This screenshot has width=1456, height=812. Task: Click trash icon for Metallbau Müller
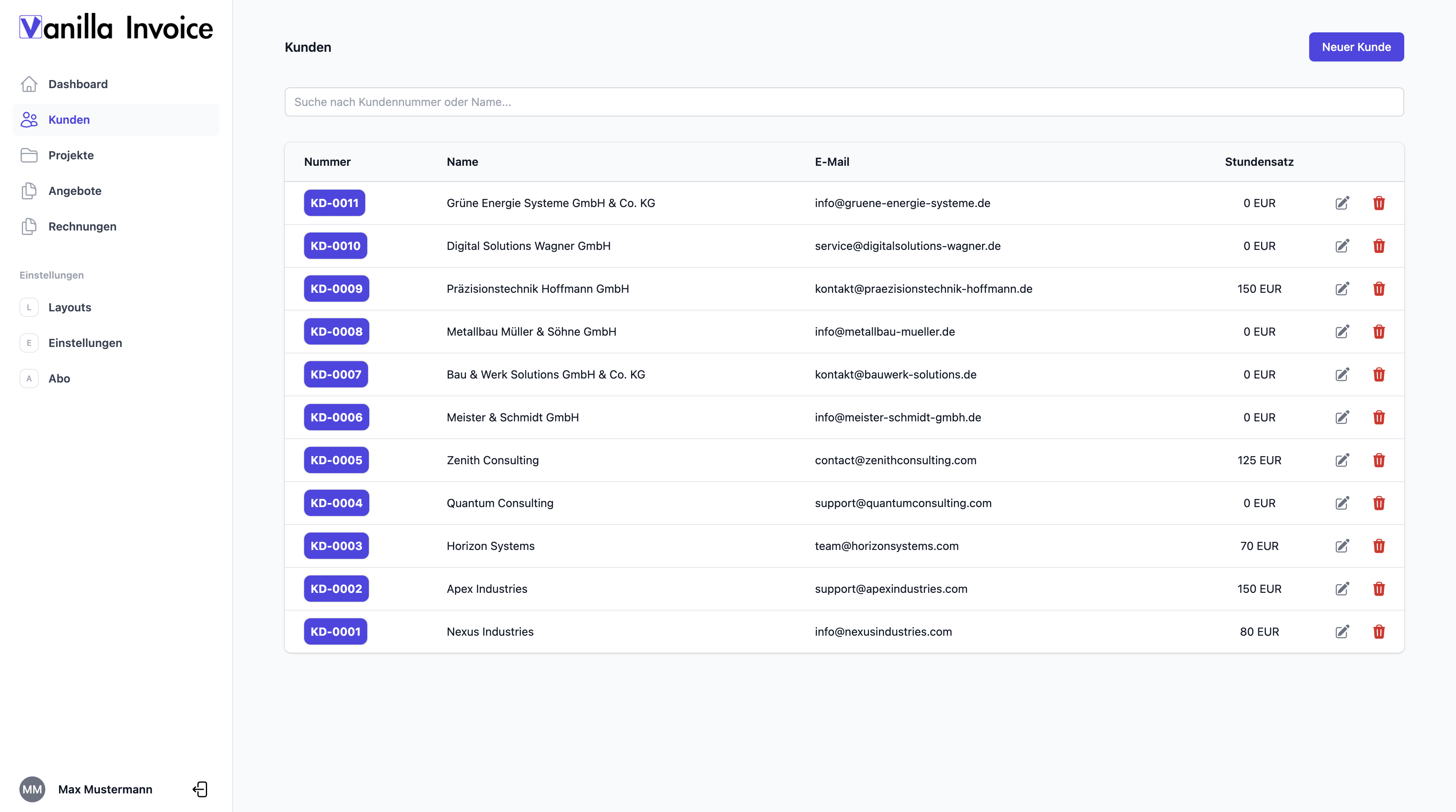coord(1379,332)
